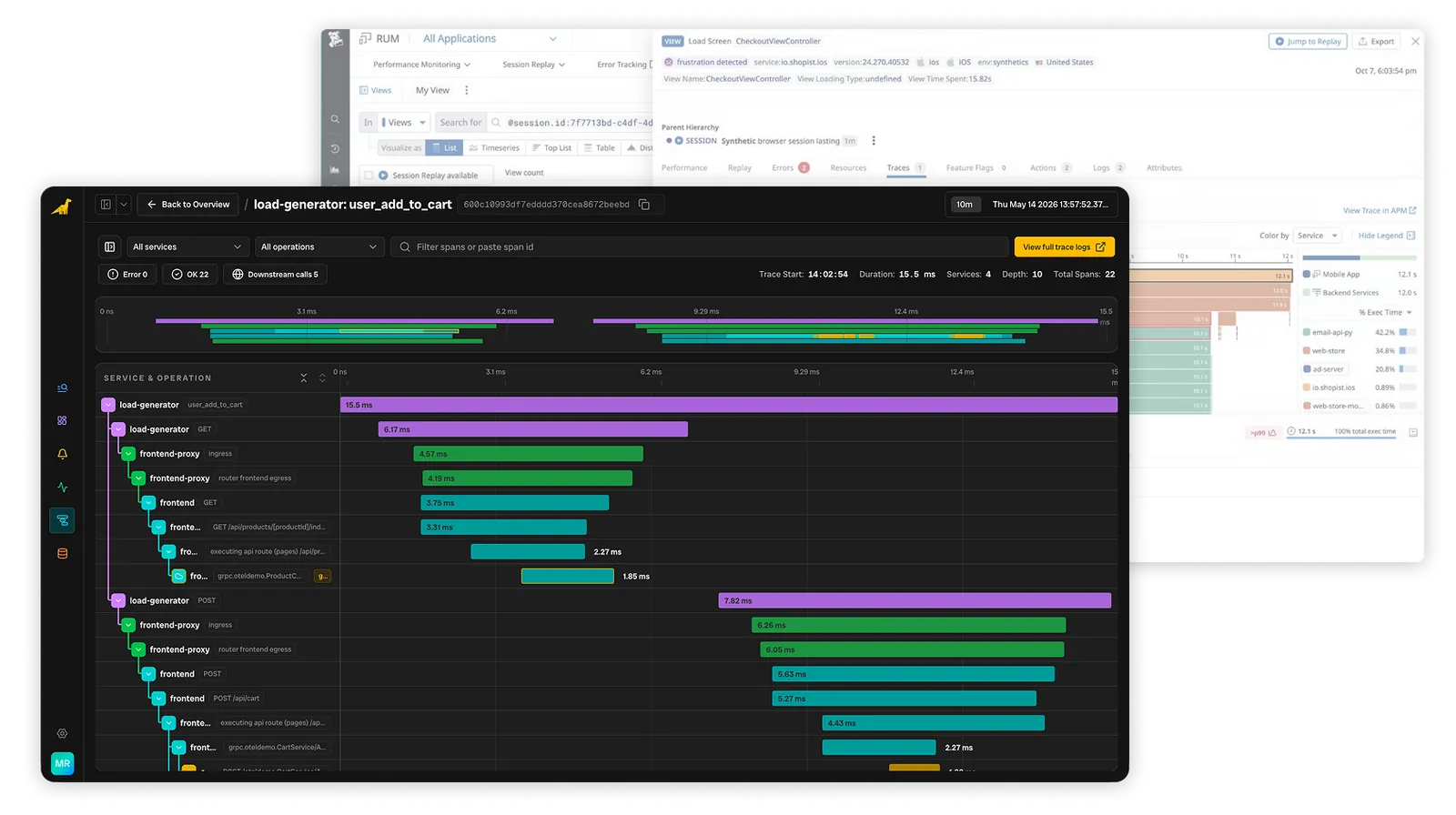Open Color by Service dropdown
The image size is (1456, 815).
pyautogui.click(x=1318, y=236)
